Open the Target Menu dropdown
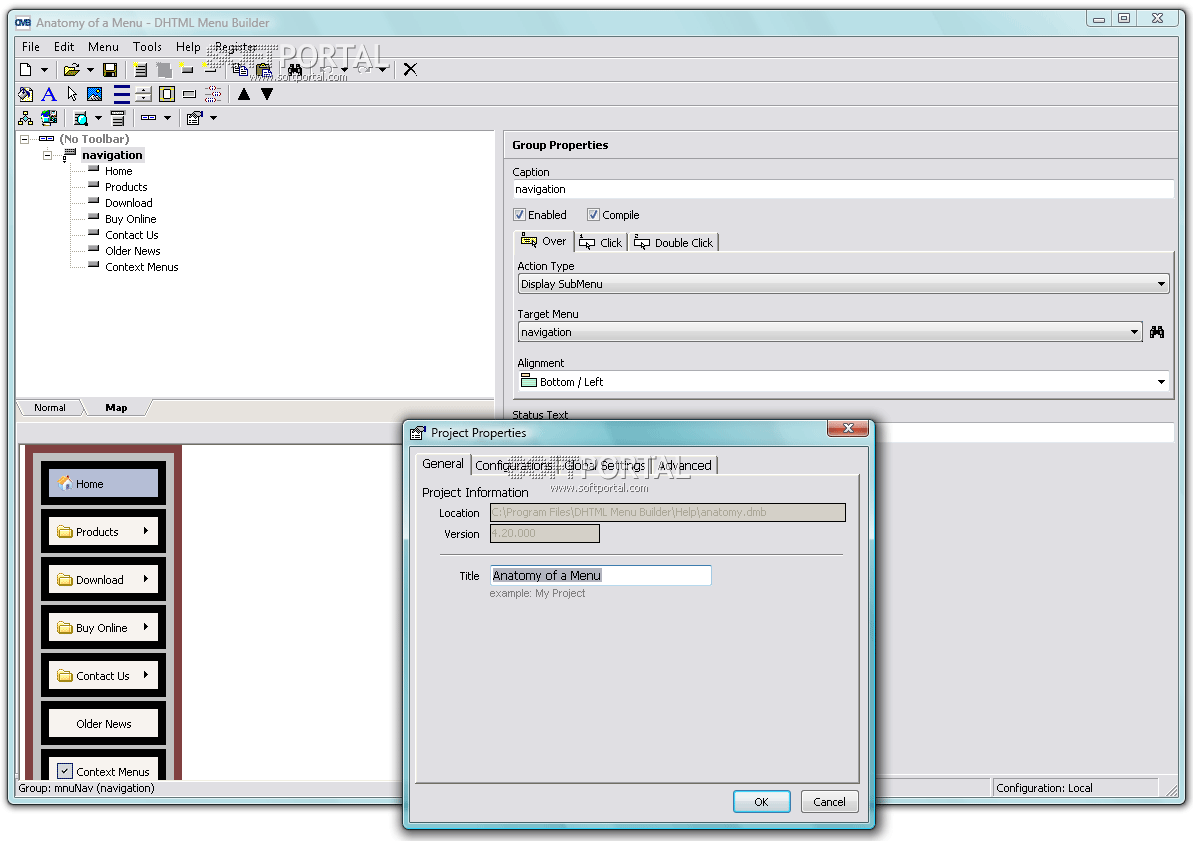The image size is (1193, 841). click(x=830, y=332)
